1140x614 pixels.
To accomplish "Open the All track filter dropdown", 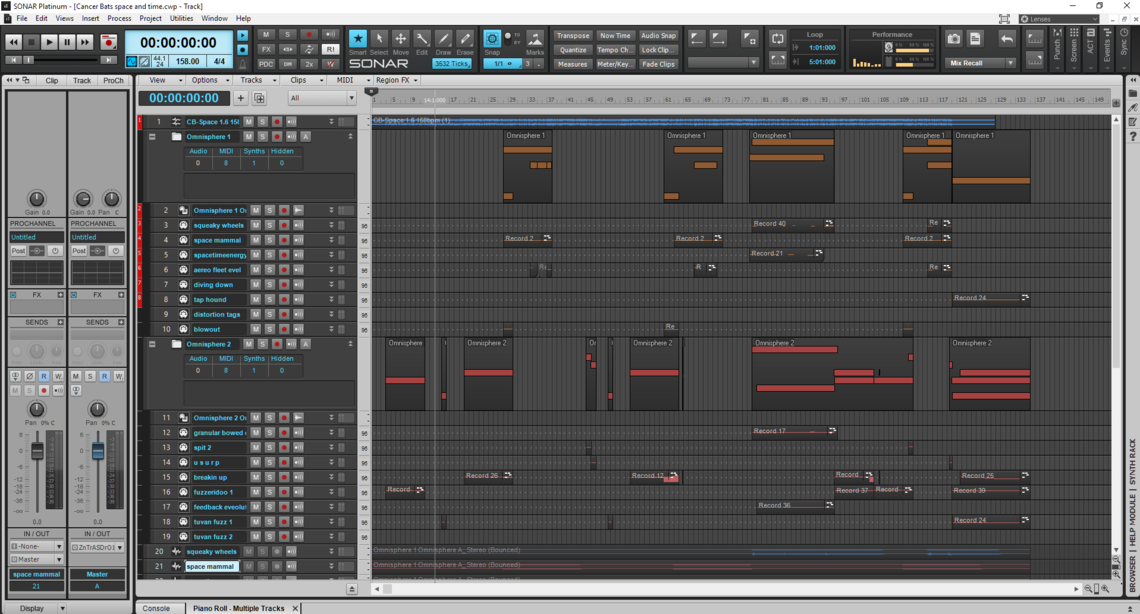I will point(321,98).
